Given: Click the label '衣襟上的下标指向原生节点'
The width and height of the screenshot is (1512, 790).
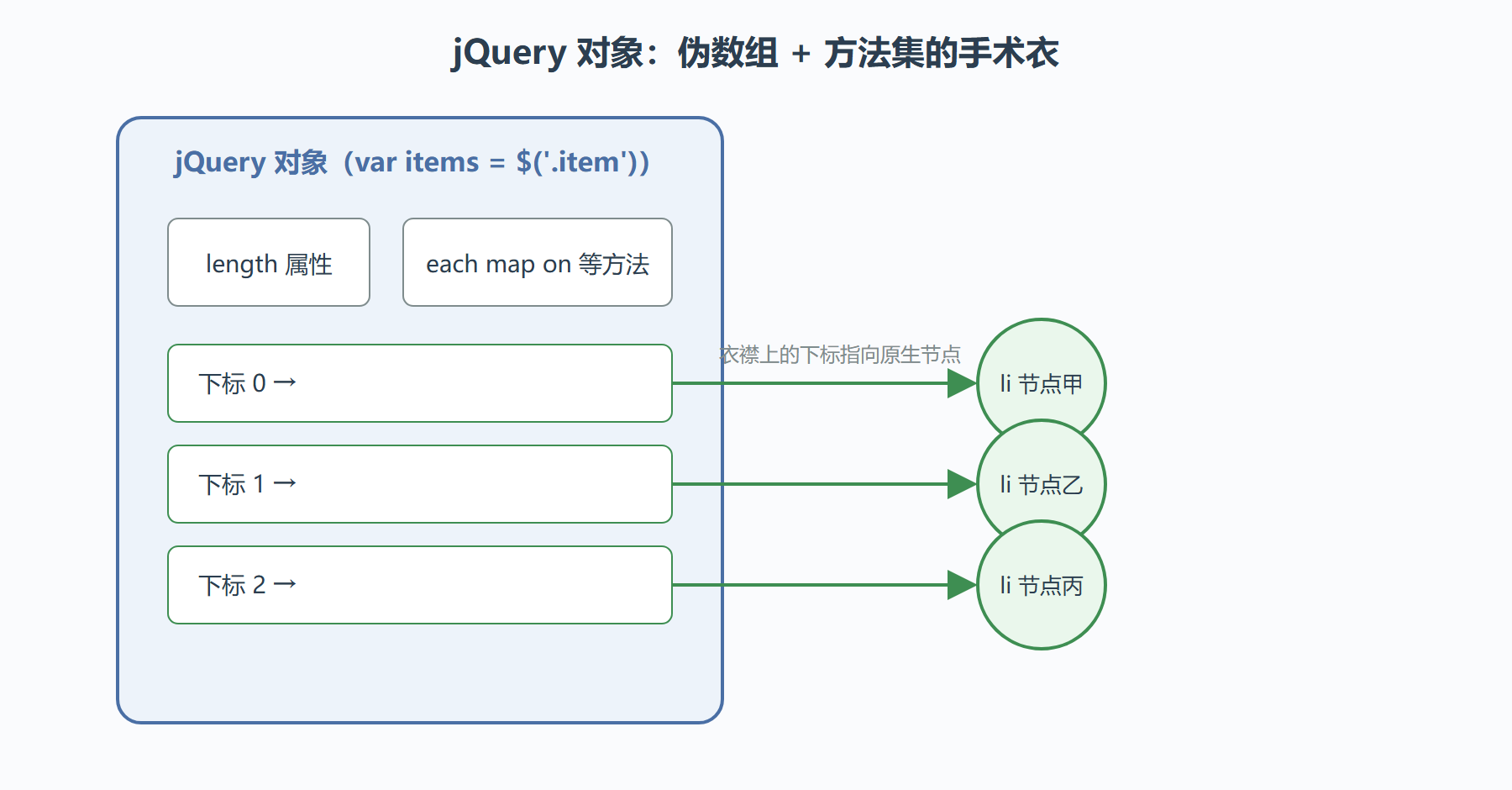Looking at the screenshot, I should coord(840,355).
